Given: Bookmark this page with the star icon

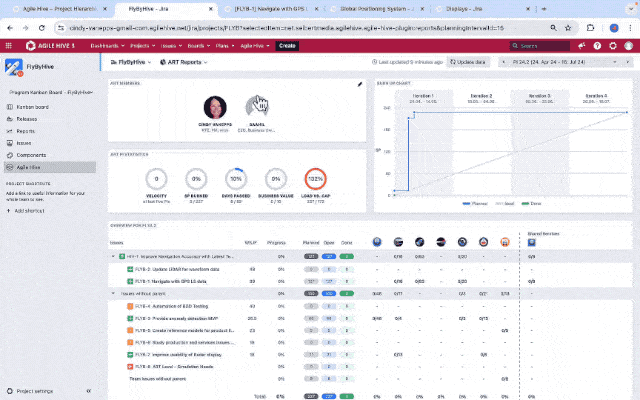Looking at the screenshot, I should point(568,28).
